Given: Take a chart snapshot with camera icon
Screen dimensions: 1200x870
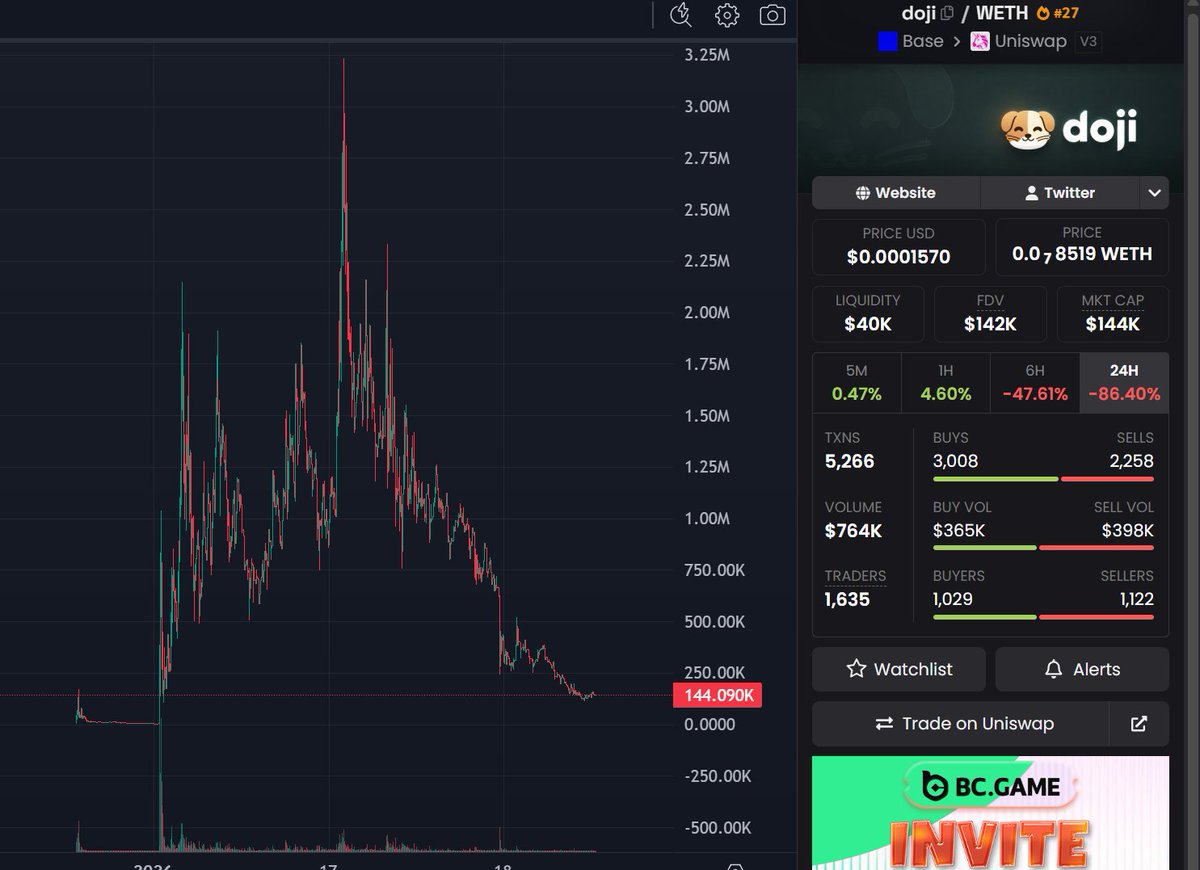Looking at the screenshot, I should [x=772, y=15].
